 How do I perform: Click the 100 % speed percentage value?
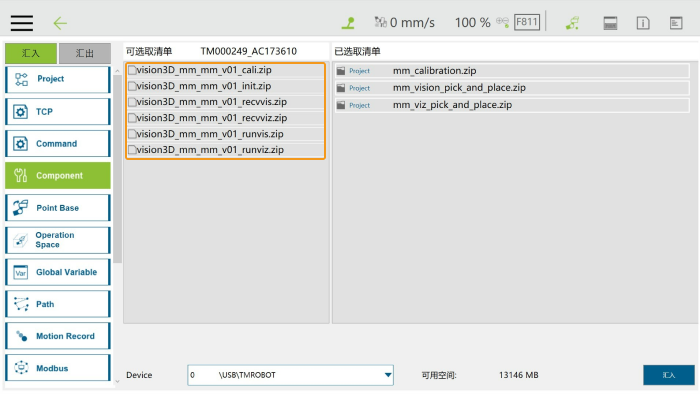472,22
